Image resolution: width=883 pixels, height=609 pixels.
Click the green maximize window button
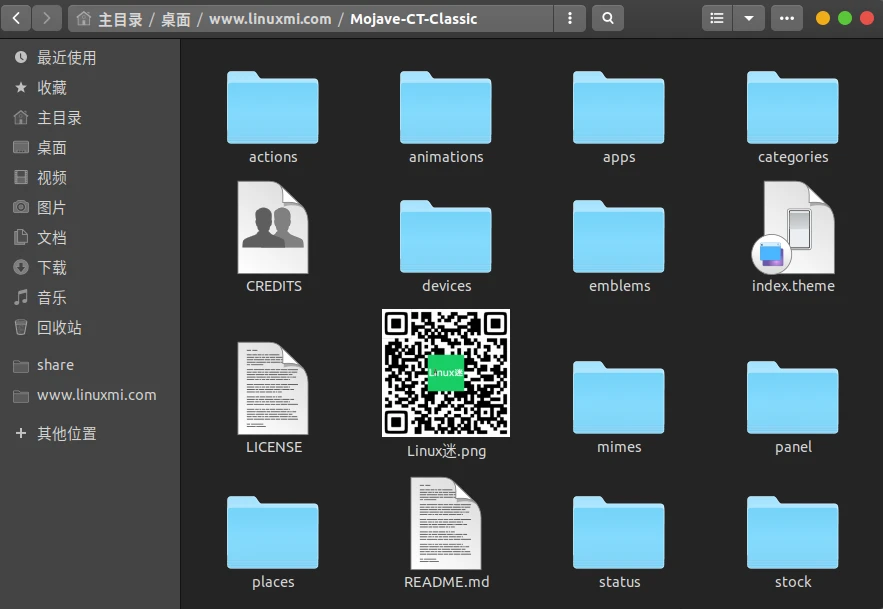coord(845,19)
